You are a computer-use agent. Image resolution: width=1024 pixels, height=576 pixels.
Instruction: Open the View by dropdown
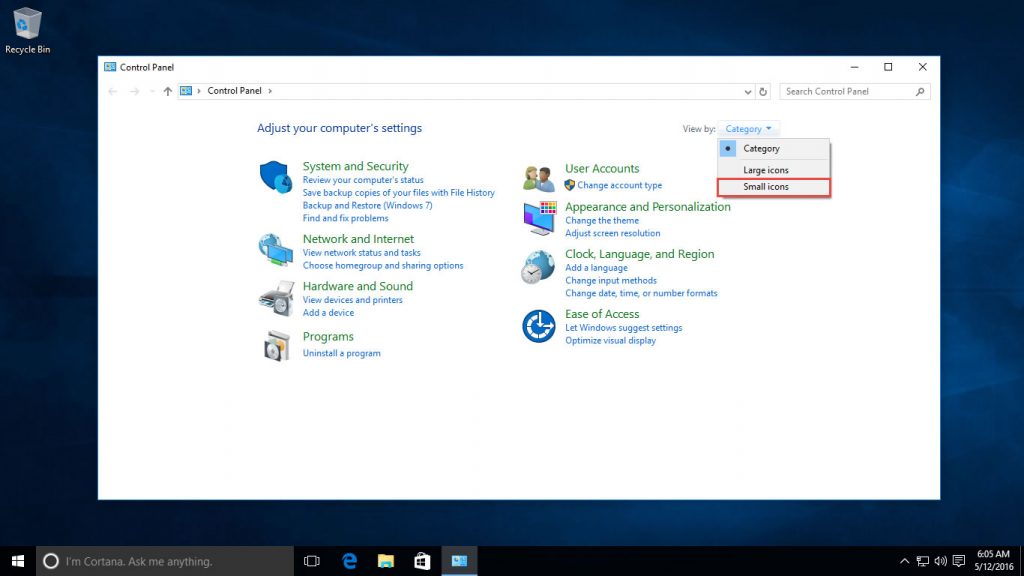pyautogui.click(x=748, y=128)
